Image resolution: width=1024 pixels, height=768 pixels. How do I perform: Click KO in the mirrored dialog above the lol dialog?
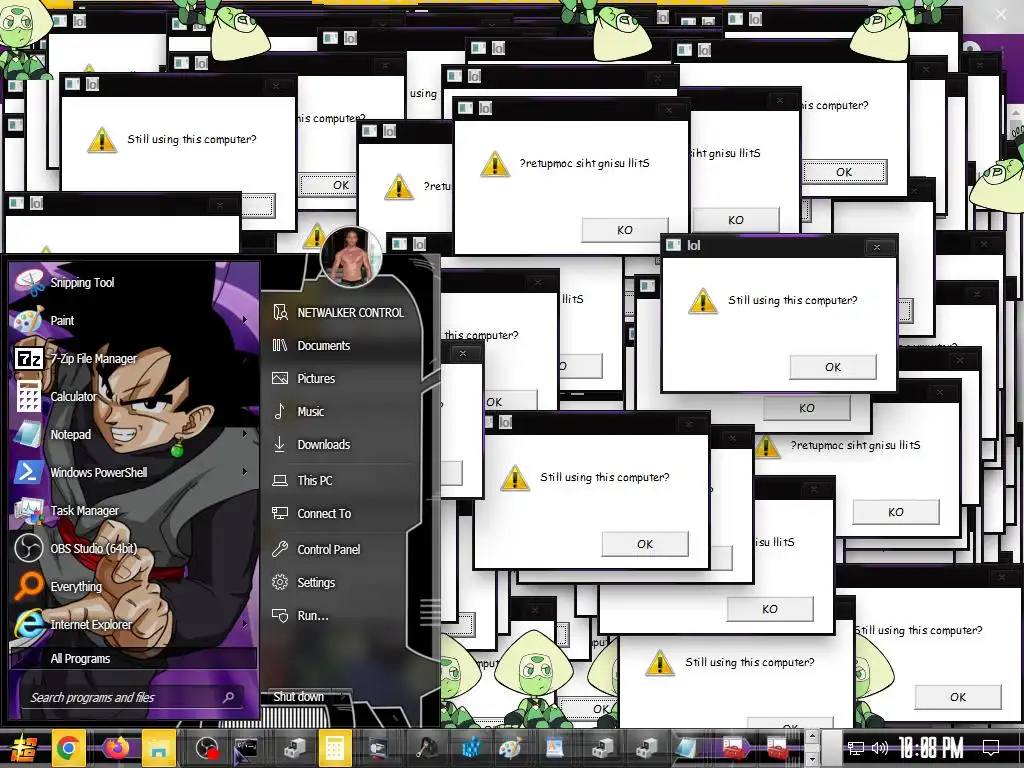pos(624,230)
